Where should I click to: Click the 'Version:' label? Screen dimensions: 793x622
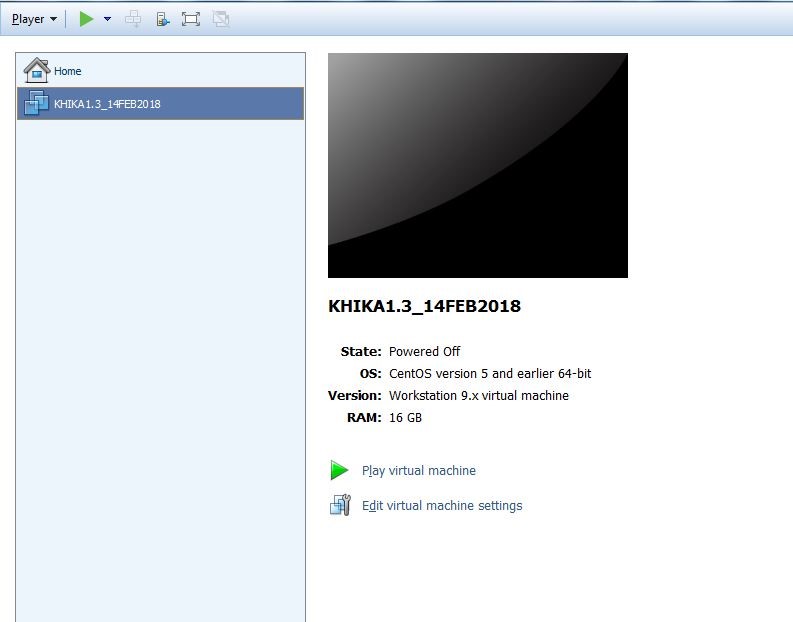coord(355,395)
